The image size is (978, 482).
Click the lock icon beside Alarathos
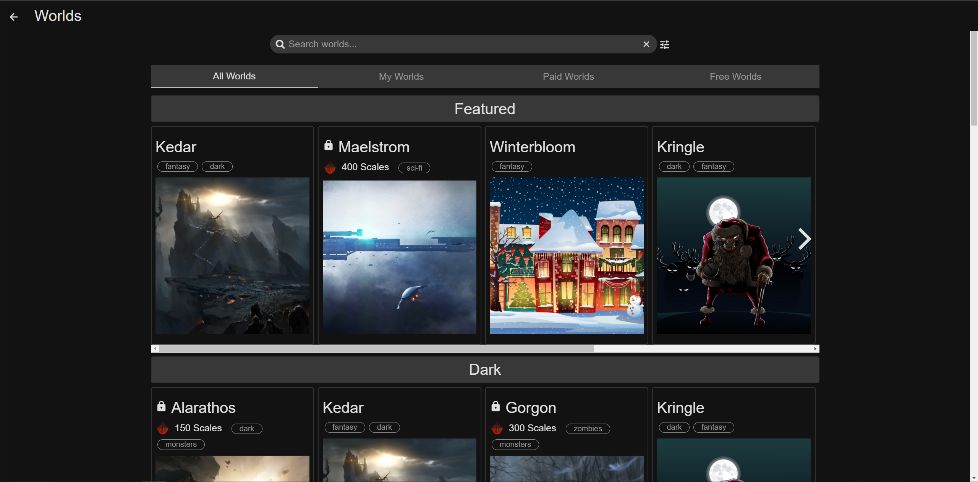click(162, 406)
